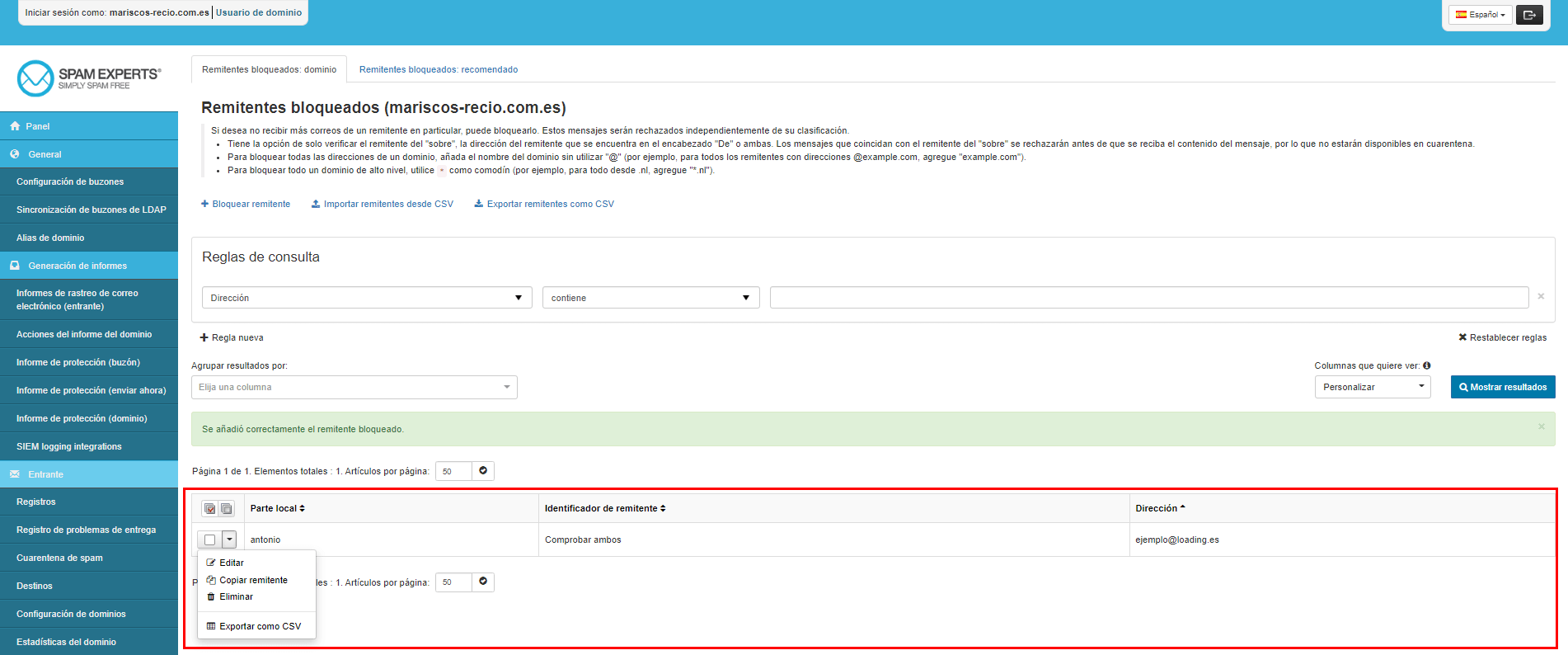1568x655 pixels.
Task: Dismiss the green success message
Action: (x=1541, y=426)
